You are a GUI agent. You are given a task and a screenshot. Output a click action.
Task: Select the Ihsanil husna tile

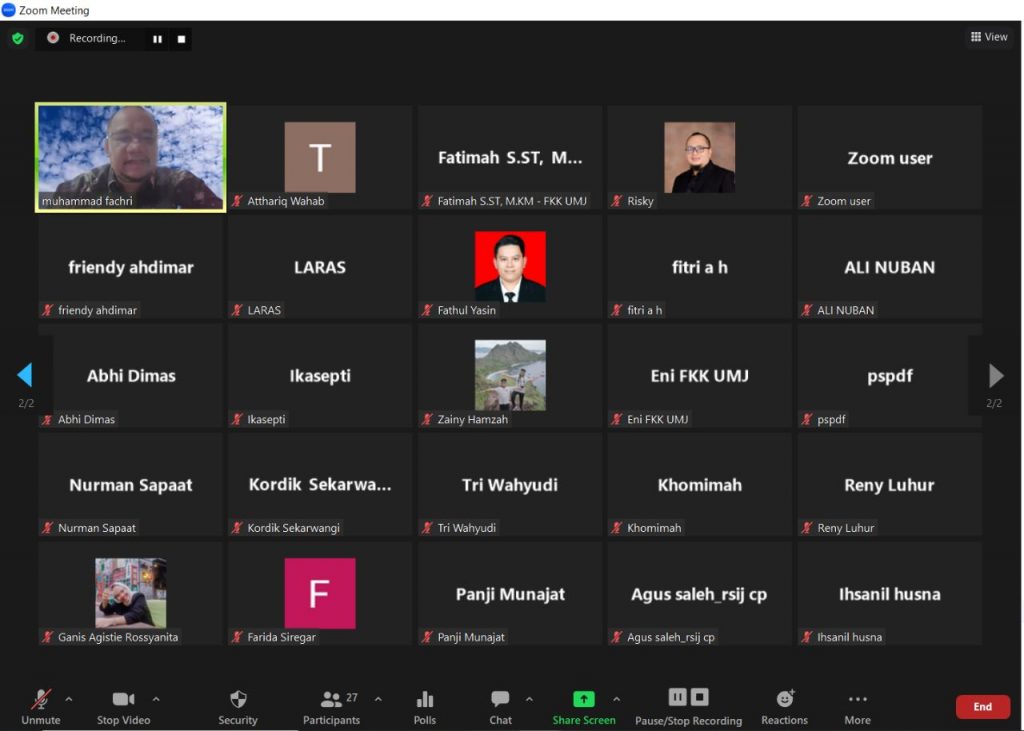tap(889, 593)
